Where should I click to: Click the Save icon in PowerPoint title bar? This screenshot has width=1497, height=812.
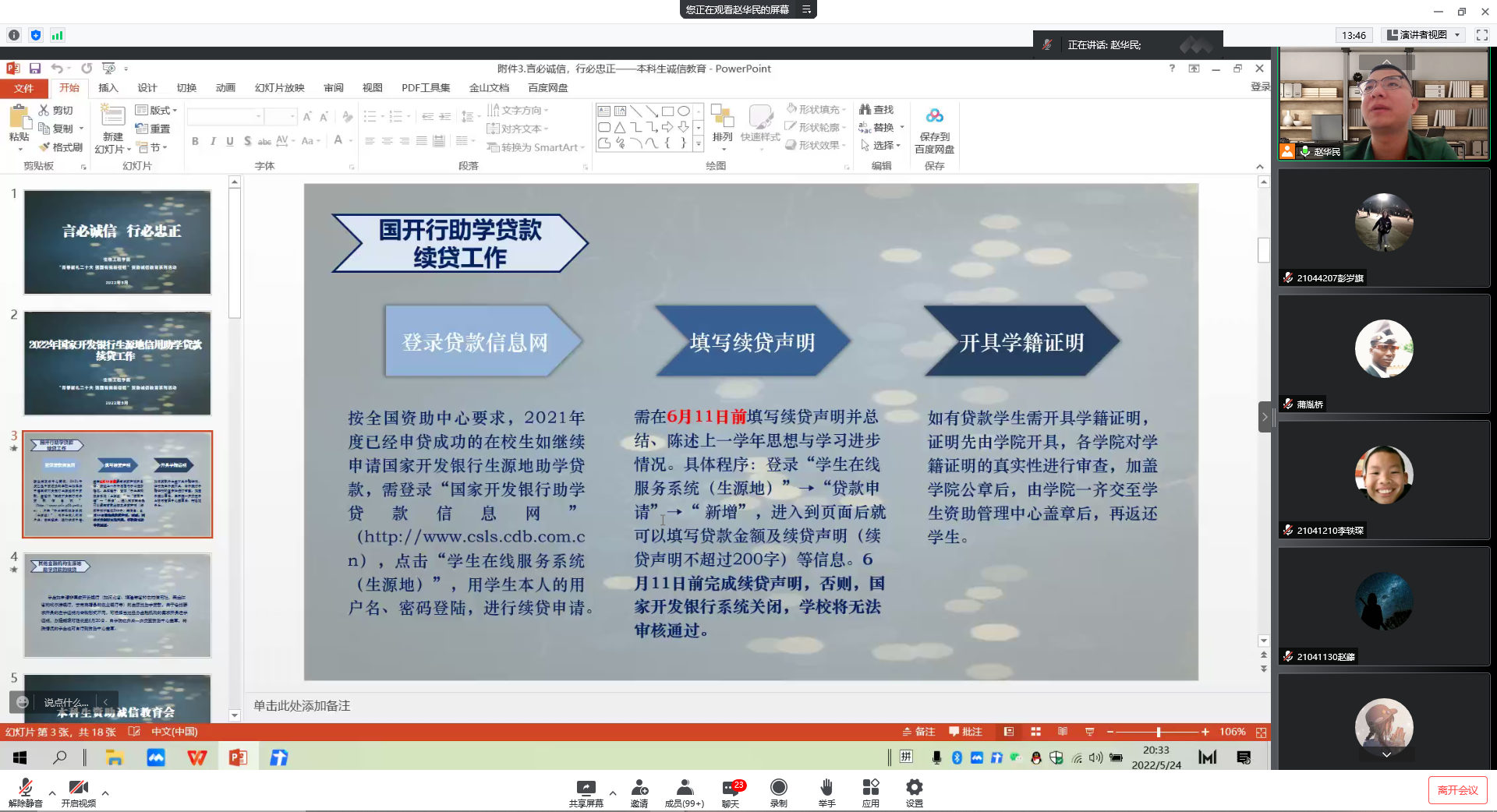35,69
